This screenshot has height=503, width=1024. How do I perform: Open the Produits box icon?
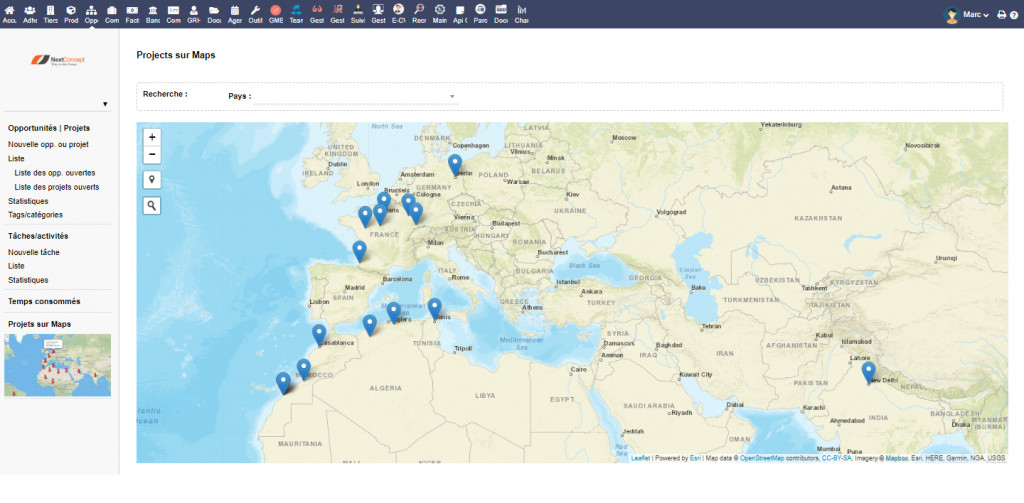71,10
